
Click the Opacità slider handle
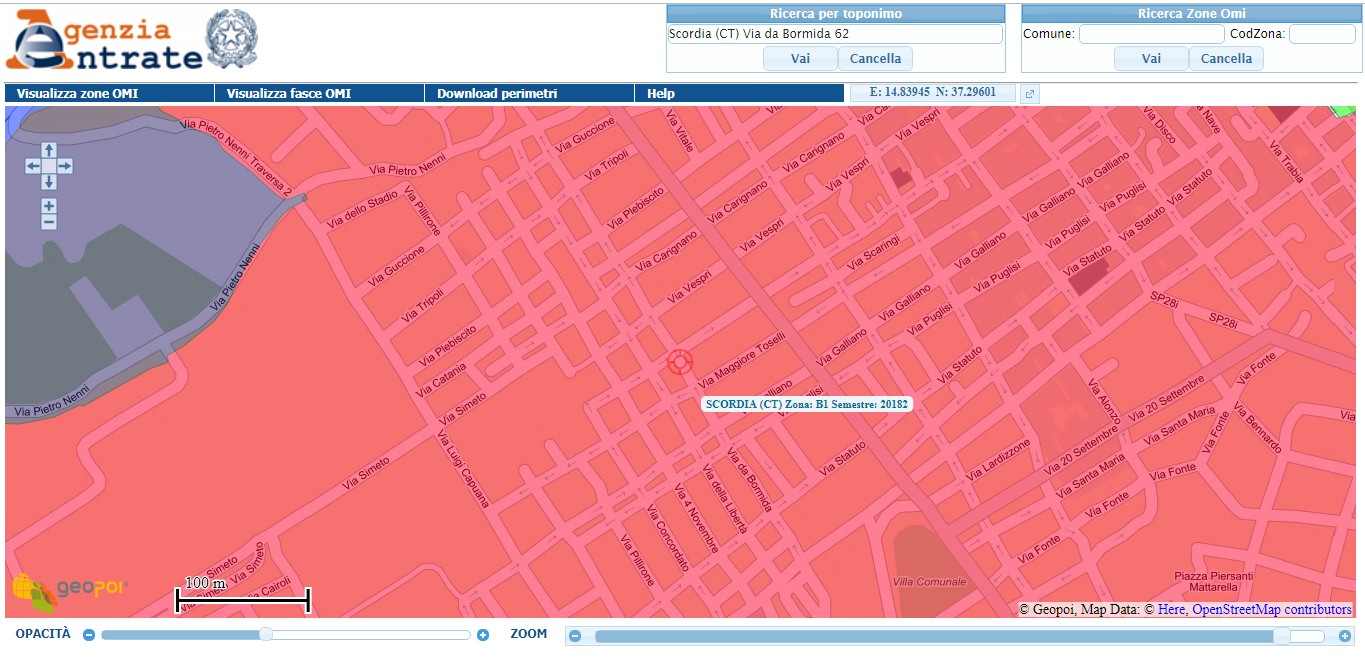[266, 634]
